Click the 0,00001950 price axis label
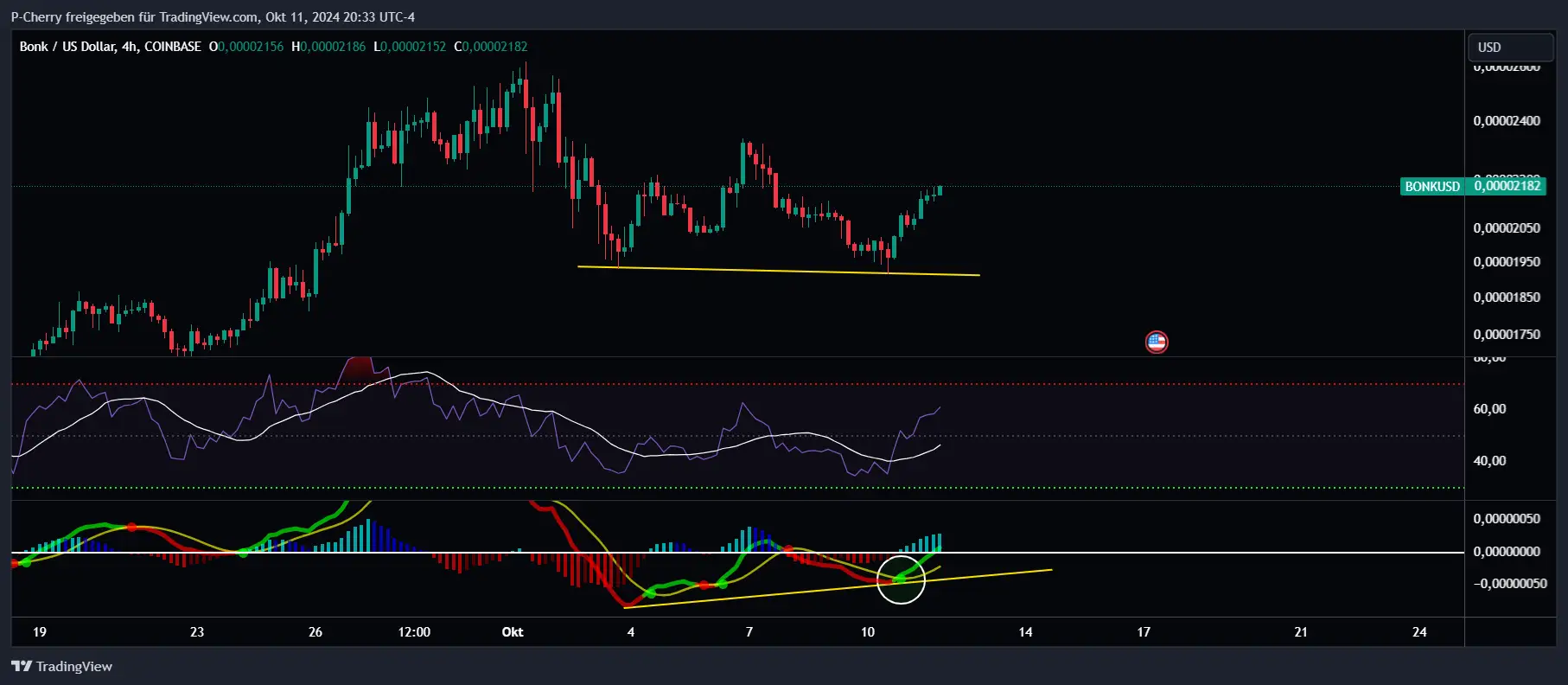This screenshot has width=1568, height=685. pos(1507,262)
